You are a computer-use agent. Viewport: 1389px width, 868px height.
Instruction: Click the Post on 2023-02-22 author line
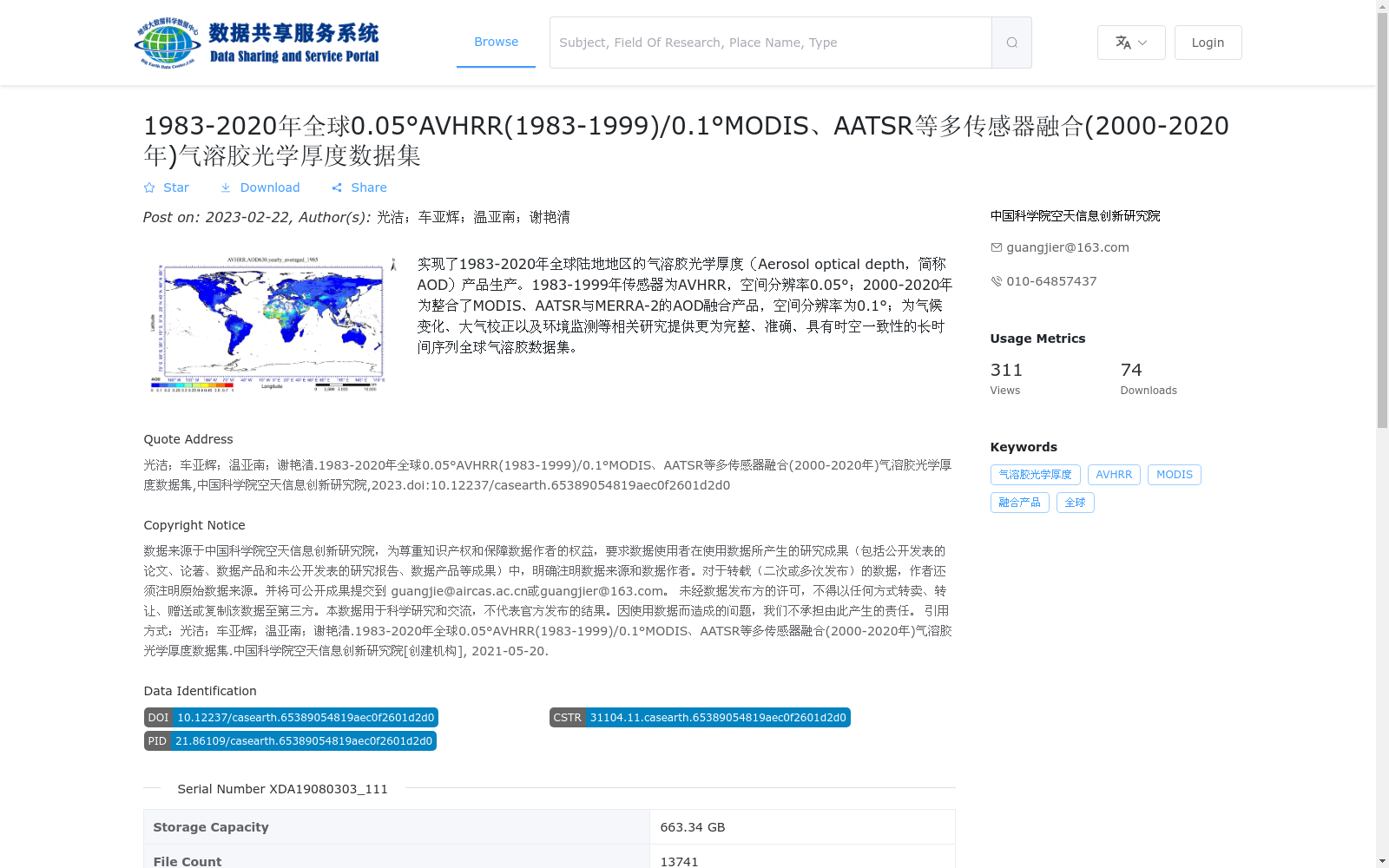coord(357,217)
